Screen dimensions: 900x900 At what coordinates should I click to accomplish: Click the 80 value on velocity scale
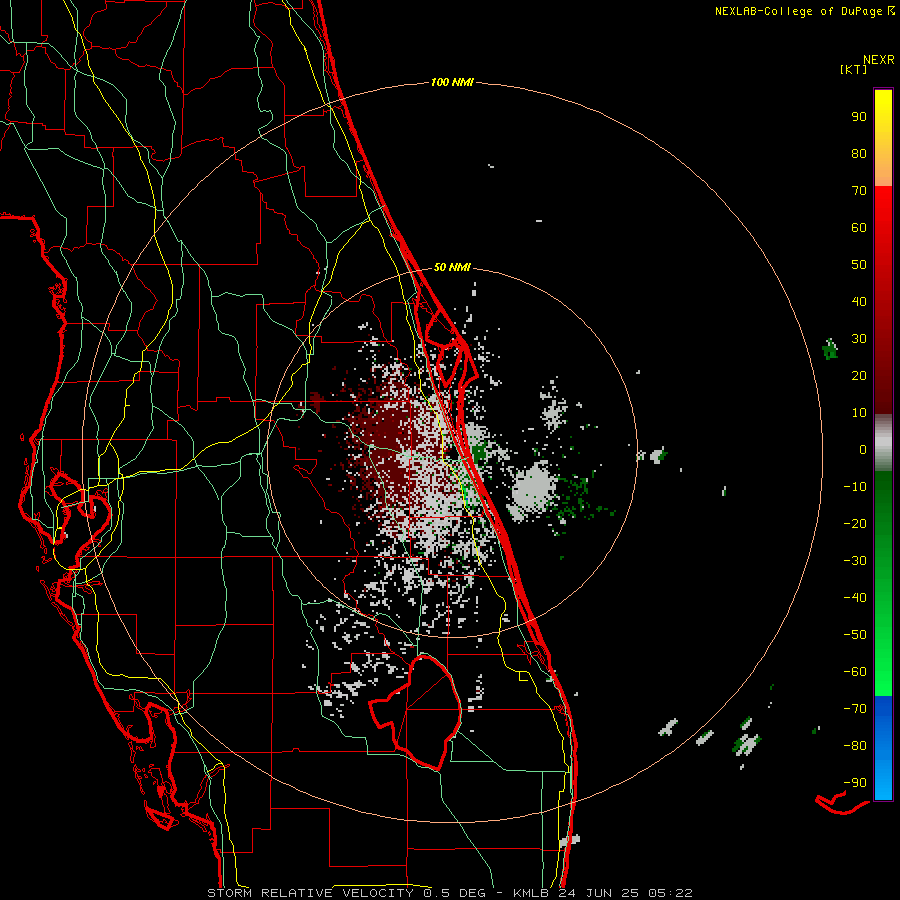click(x=859, y=153)
